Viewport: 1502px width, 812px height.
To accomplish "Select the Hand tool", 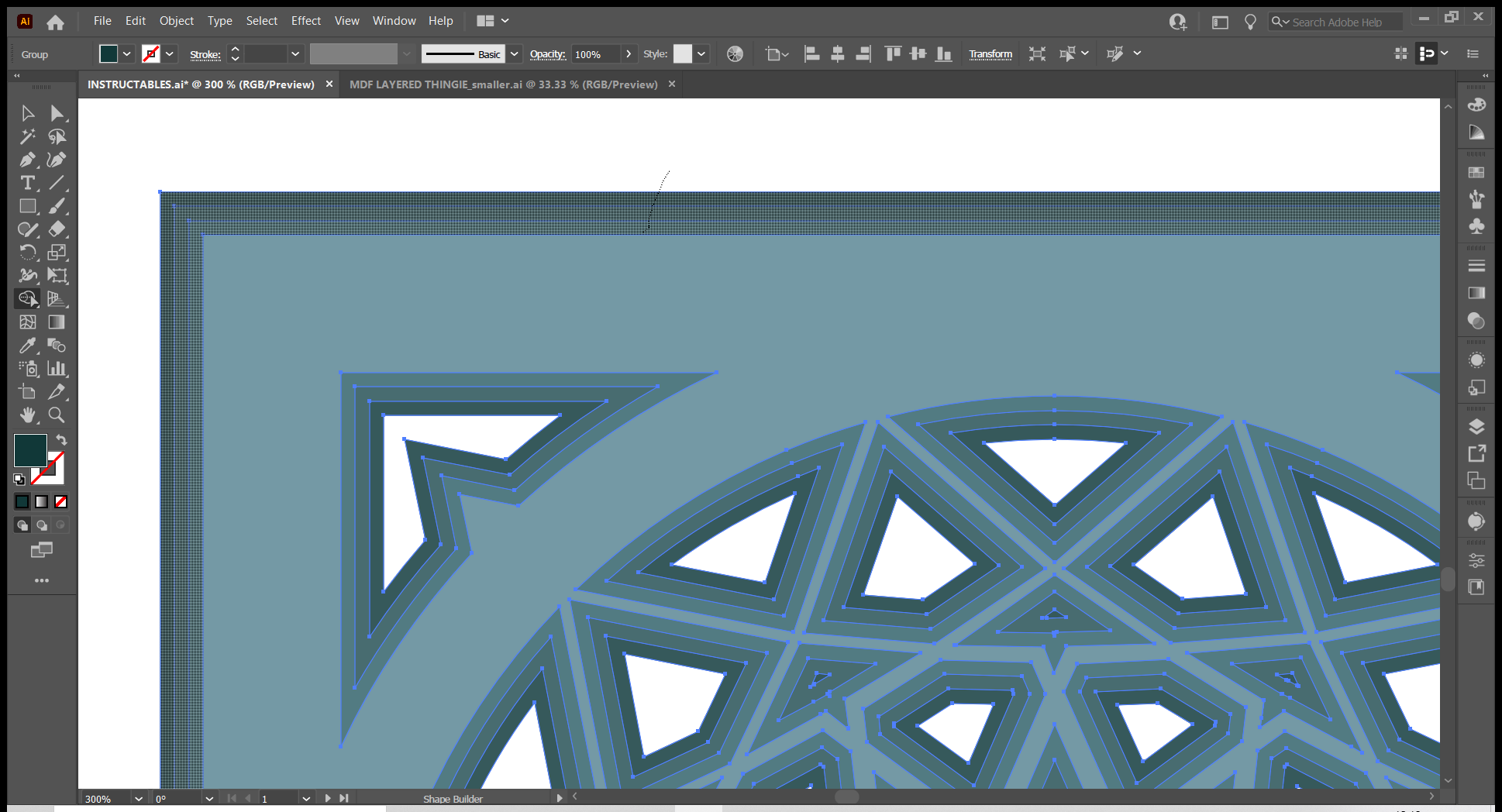I will 28,415.
